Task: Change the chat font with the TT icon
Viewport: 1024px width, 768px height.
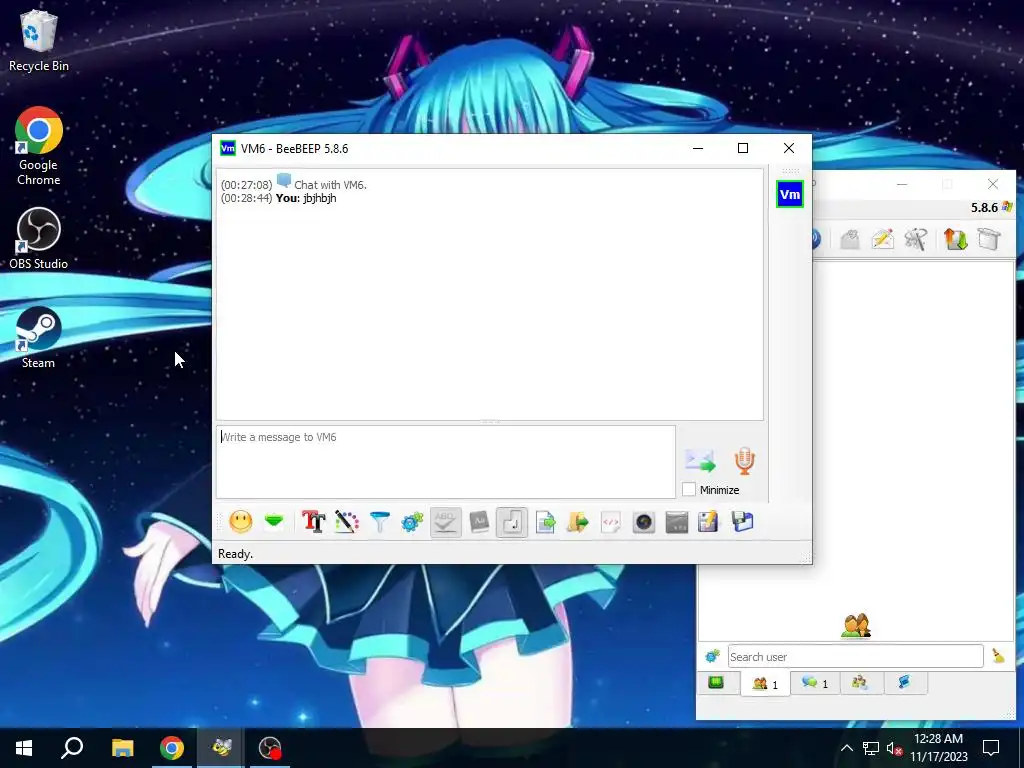Action: 313,522
